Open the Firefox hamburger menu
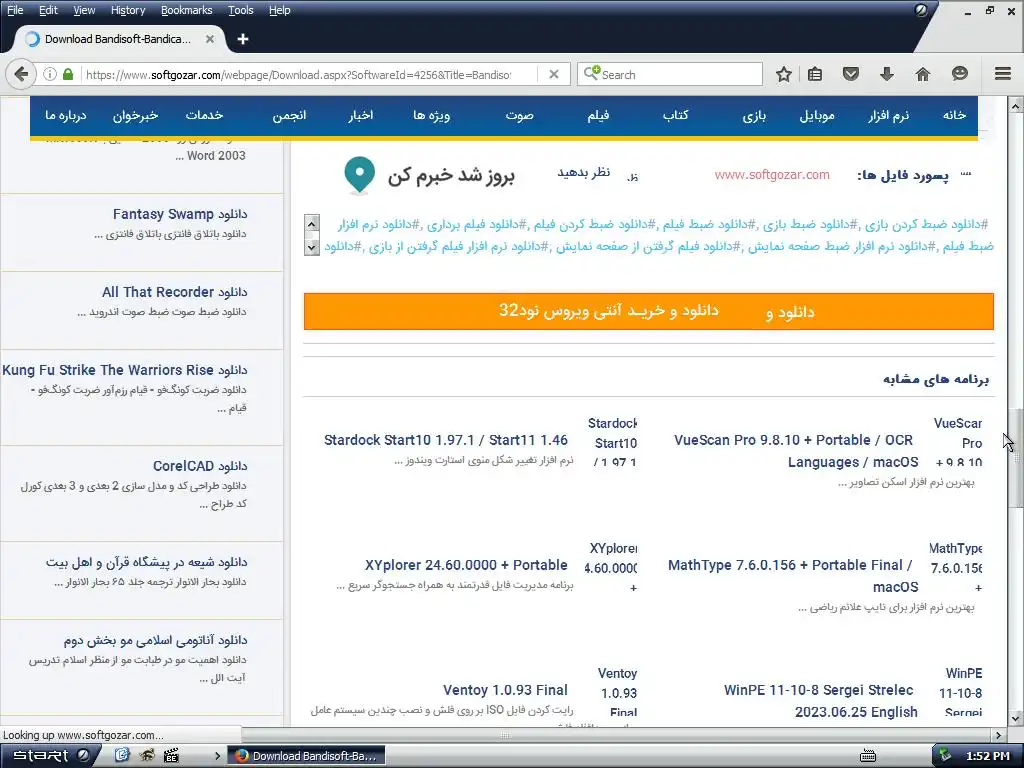The image size is (1024, 768). (1003, 74)
